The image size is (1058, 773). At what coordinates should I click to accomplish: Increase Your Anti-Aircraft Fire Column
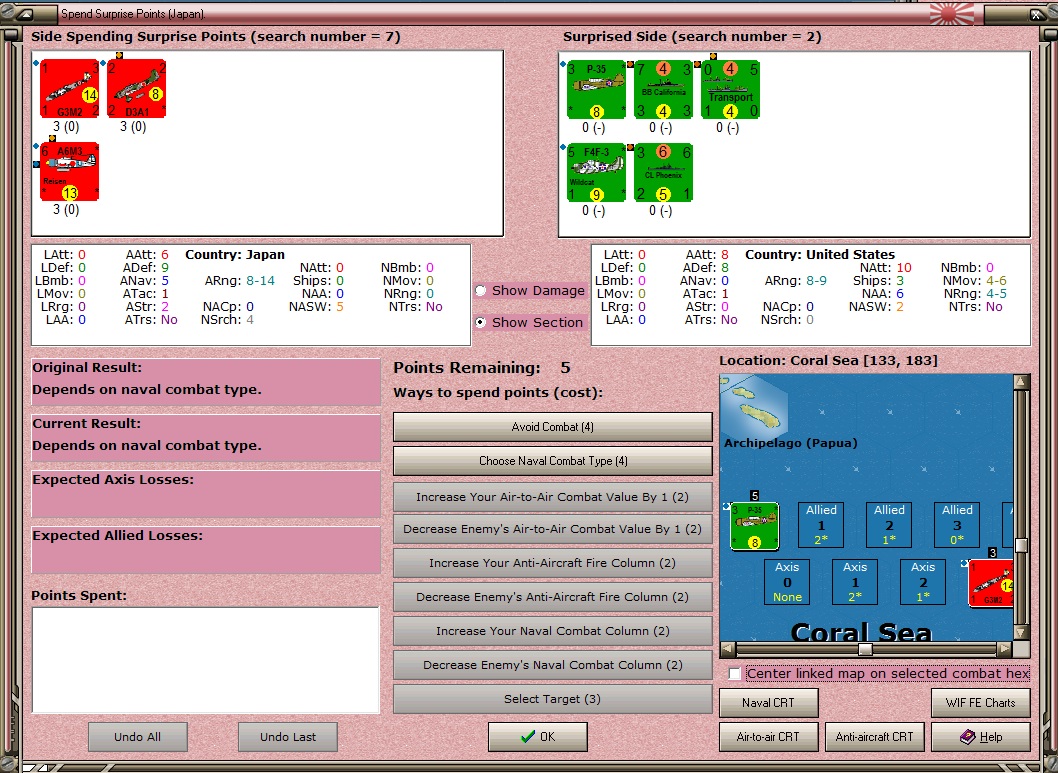(553, 563)
